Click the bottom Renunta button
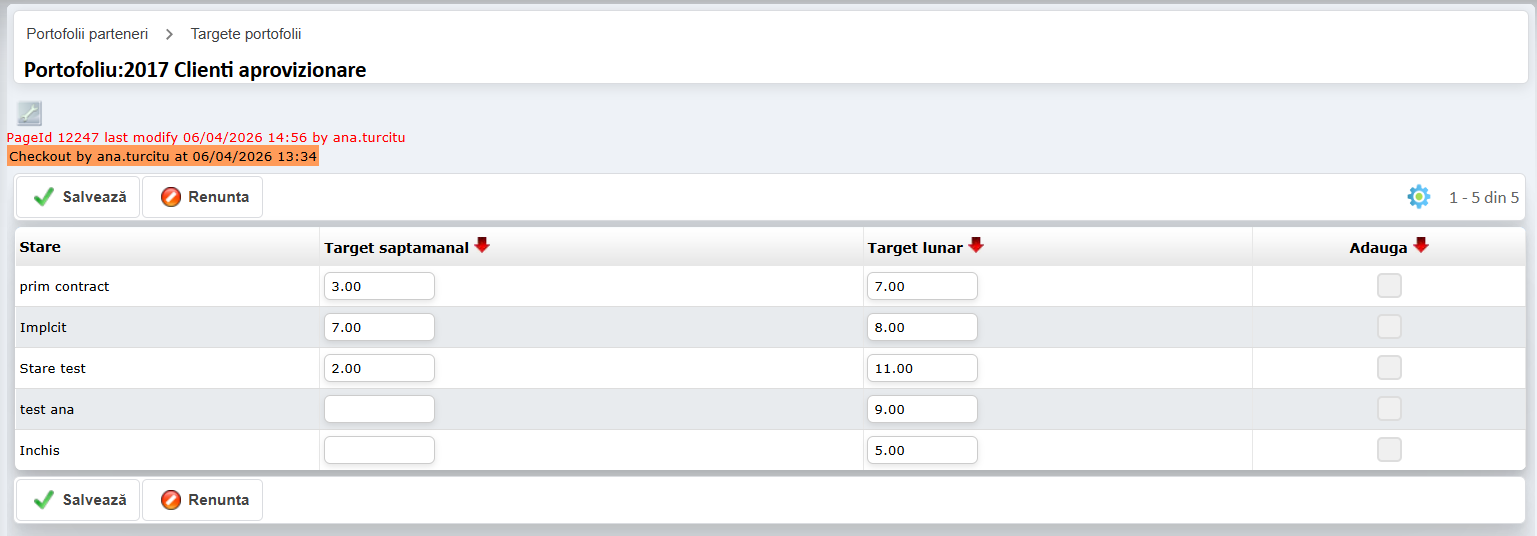1537x536 pixels. click(x=203, y=500)
